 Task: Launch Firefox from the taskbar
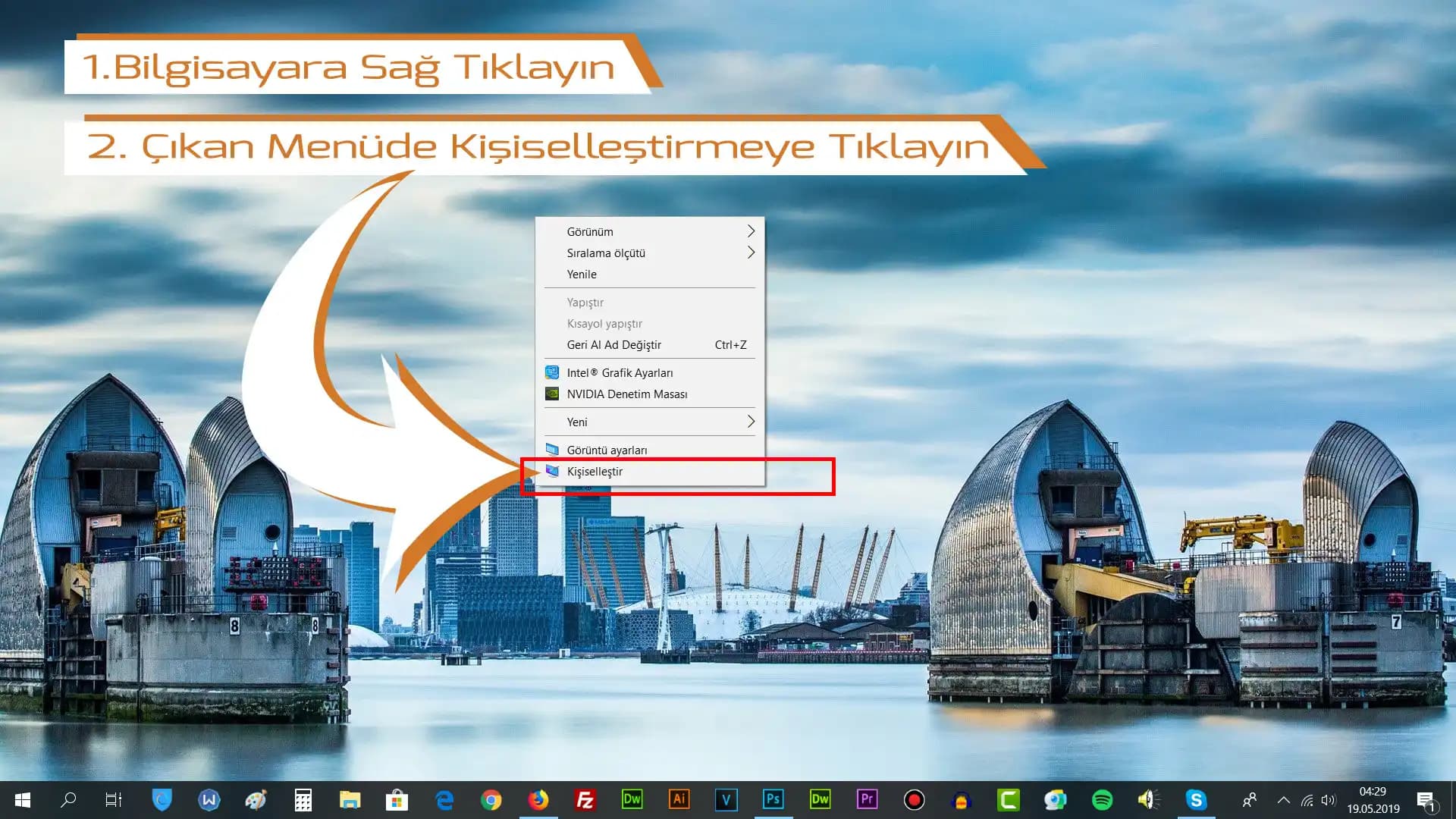(538, 800)
